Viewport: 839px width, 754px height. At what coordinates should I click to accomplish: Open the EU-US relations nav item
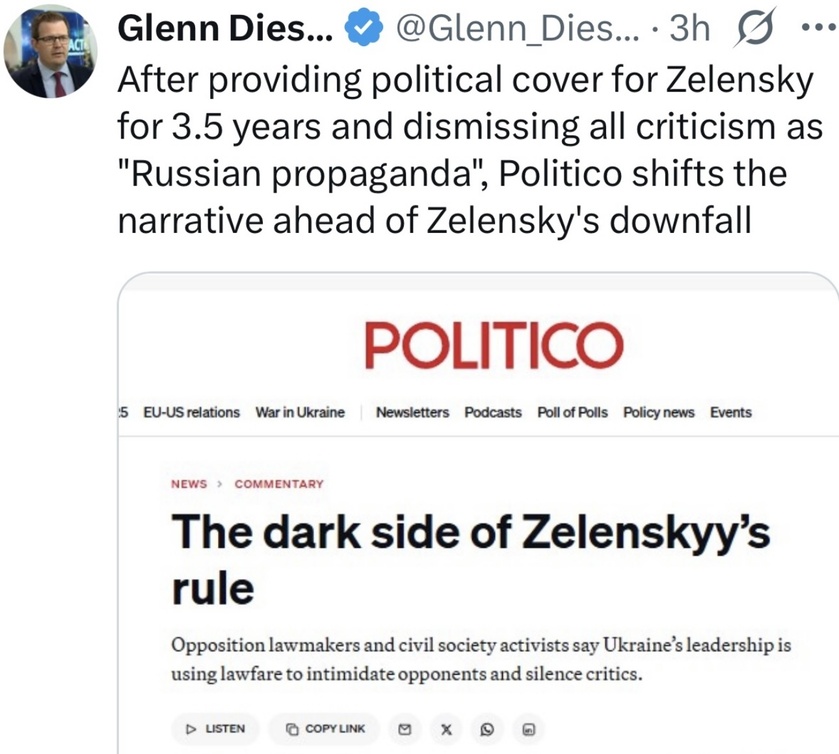pyautogui.click(x=192, y=412)
